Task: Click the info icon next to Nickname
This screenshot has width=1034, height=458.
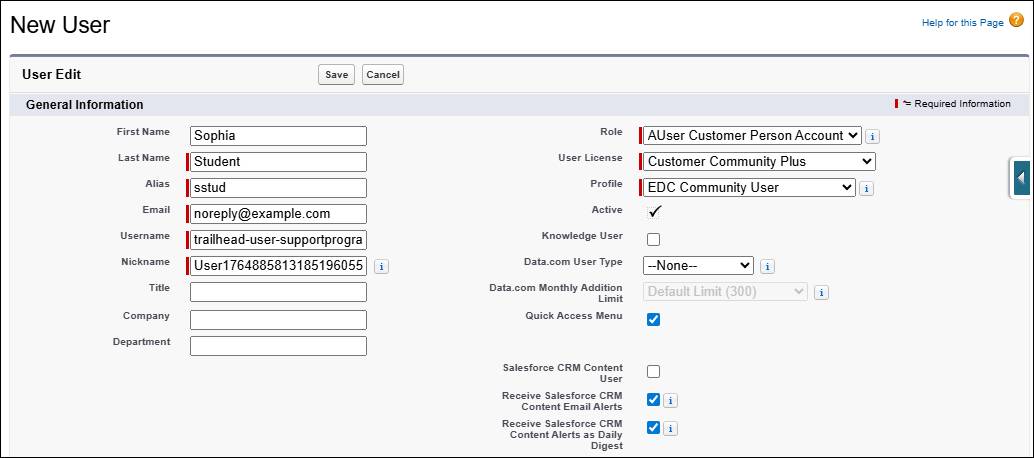Action: 381,266
